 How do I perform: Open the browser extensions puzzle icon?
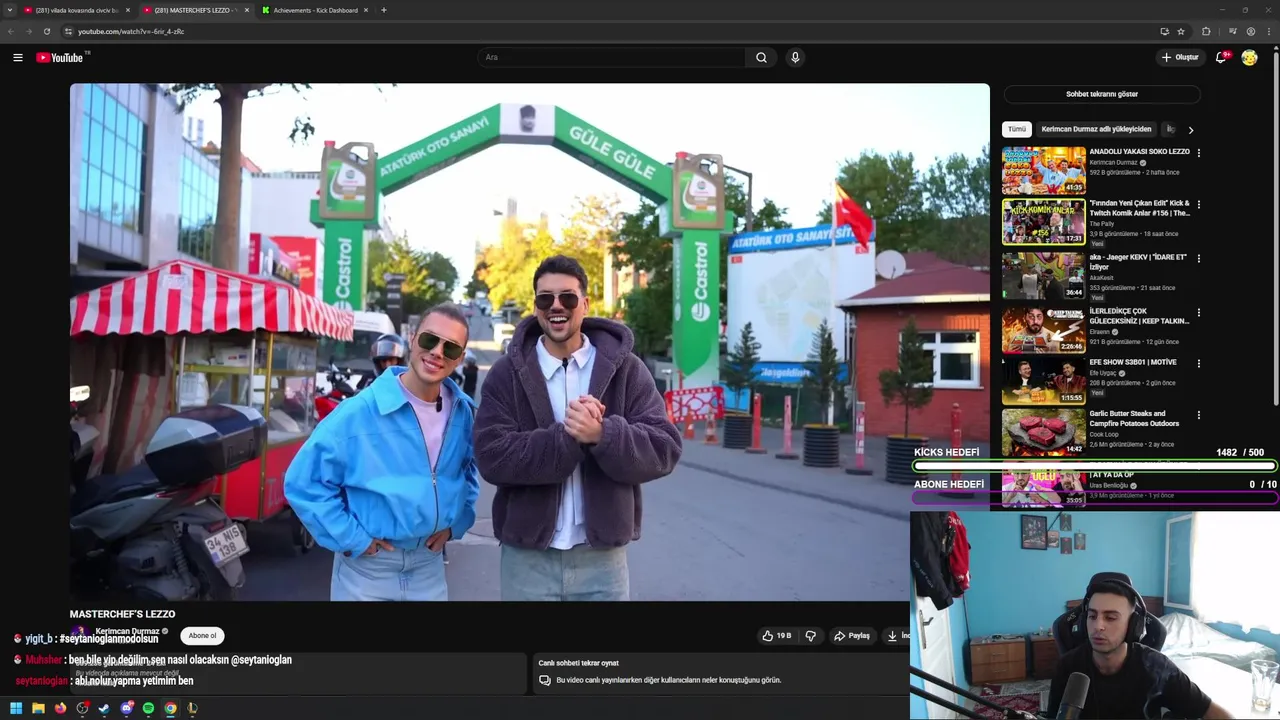(x=1206, y=31)
